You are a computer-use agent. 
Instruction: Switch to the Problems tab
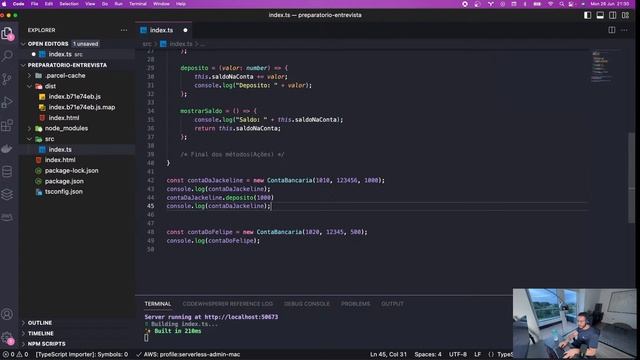click(356, 304)
